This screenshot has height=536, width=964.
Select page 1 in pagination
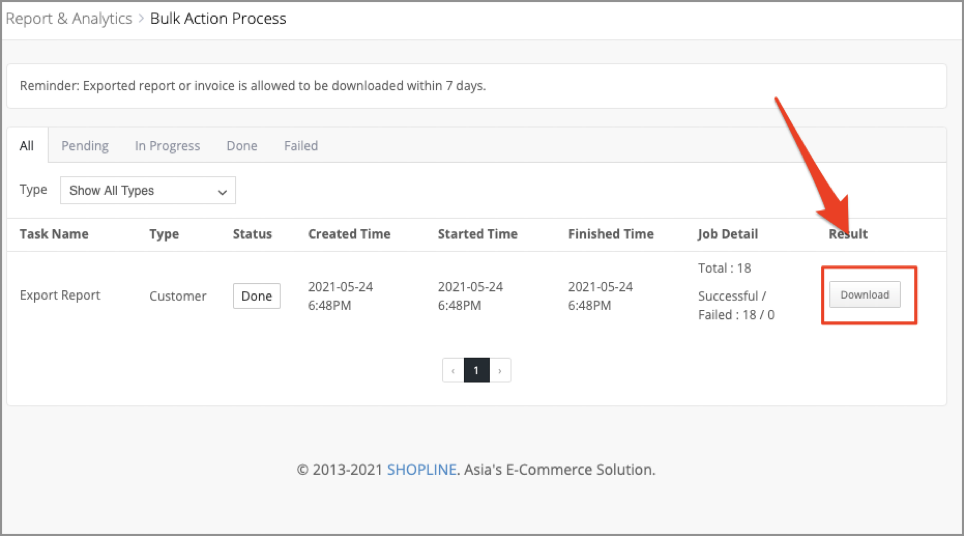pos(476,371)
